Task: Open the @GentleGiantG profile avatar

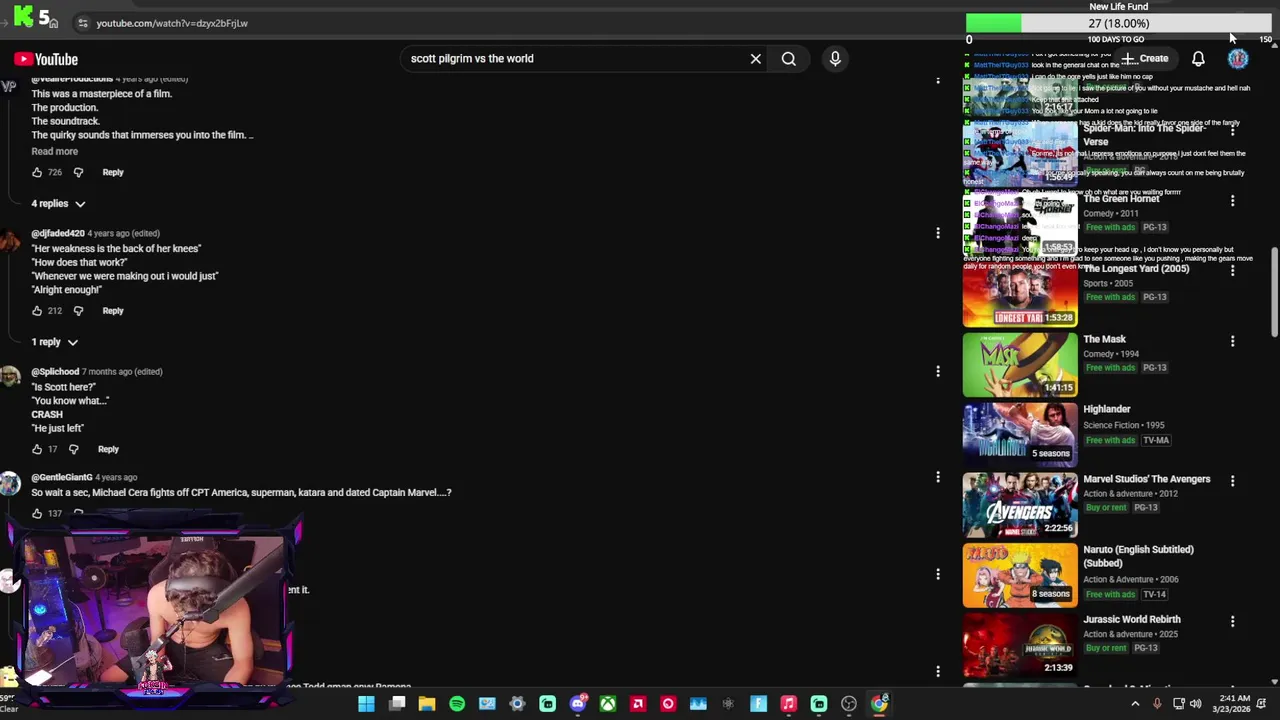Action: pyautogui.click(x=9, y=484)
